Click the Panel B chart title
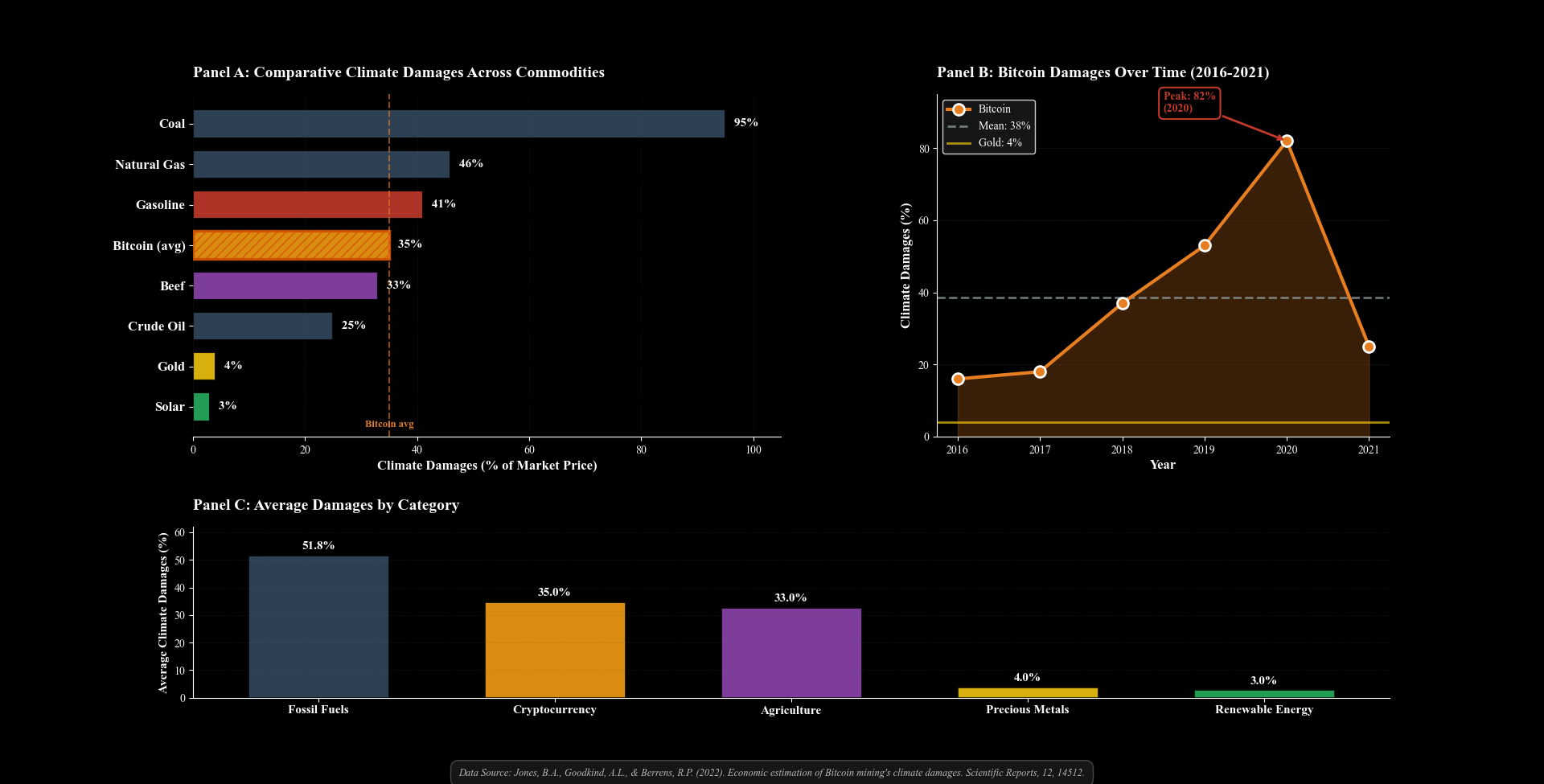This screenshot has width=1544, height=784. pyautogui.click(x=1103, y=72)
